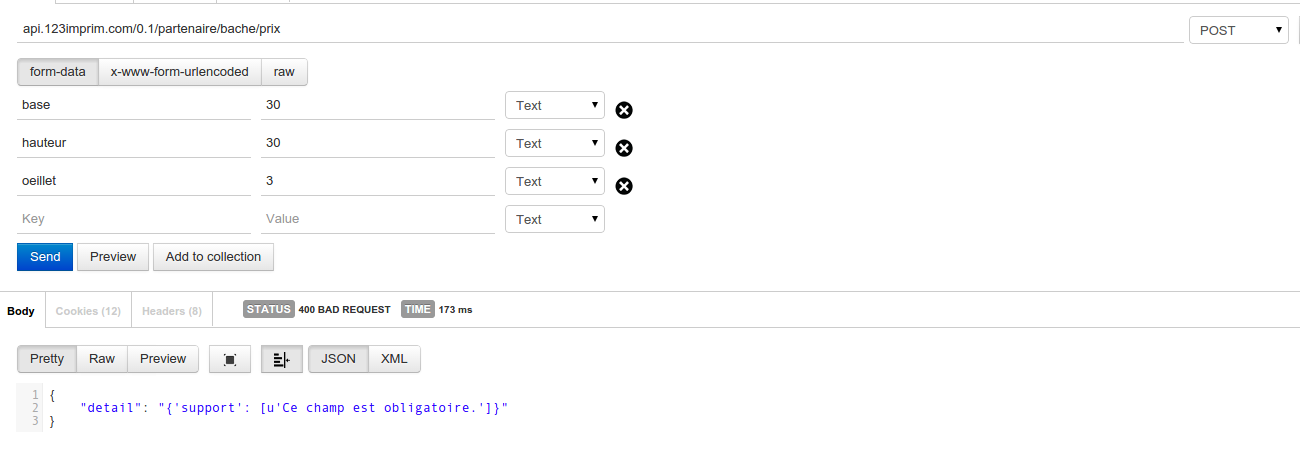The image size is (1300, 453).
Task: Send the request
Action: pyautogui.click(x=45, y=257)
